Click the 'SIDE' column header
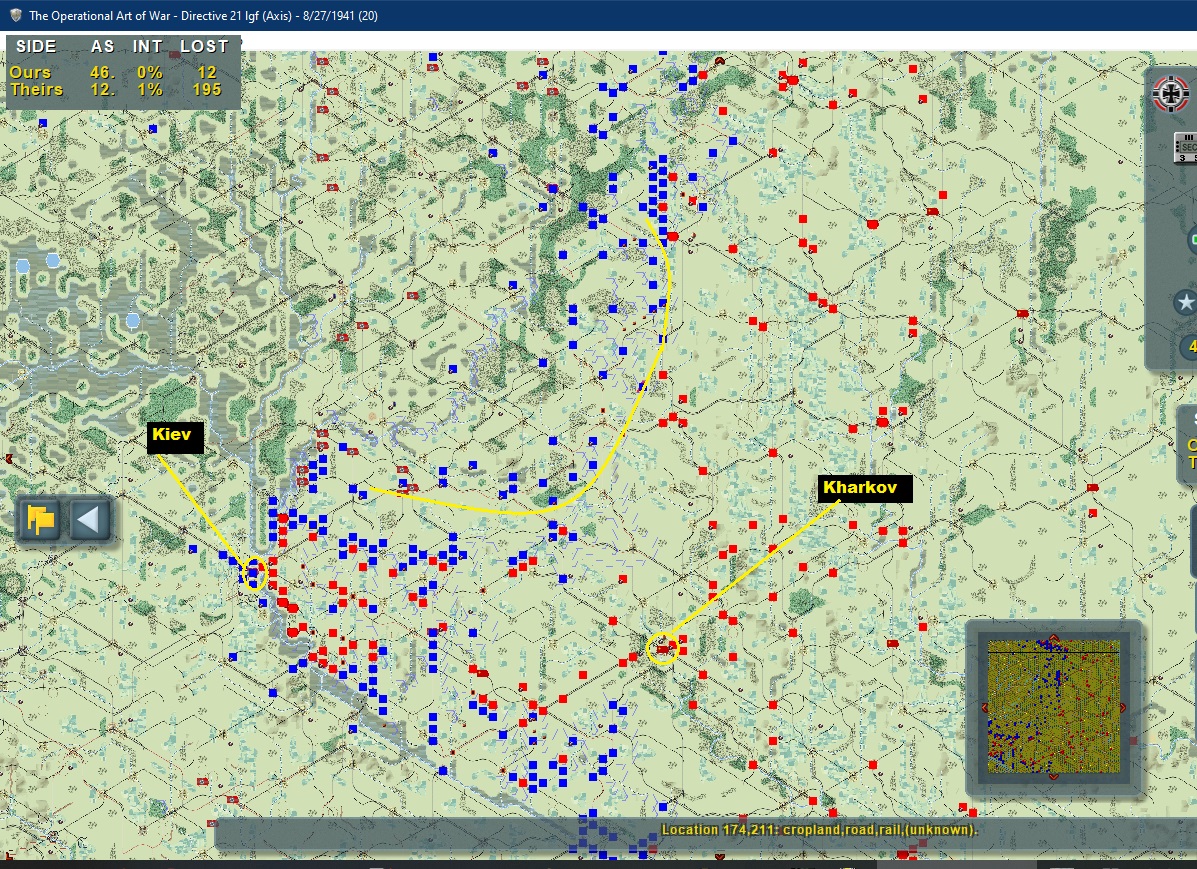This screenshot has width=1197, height=869. point(37,47)
